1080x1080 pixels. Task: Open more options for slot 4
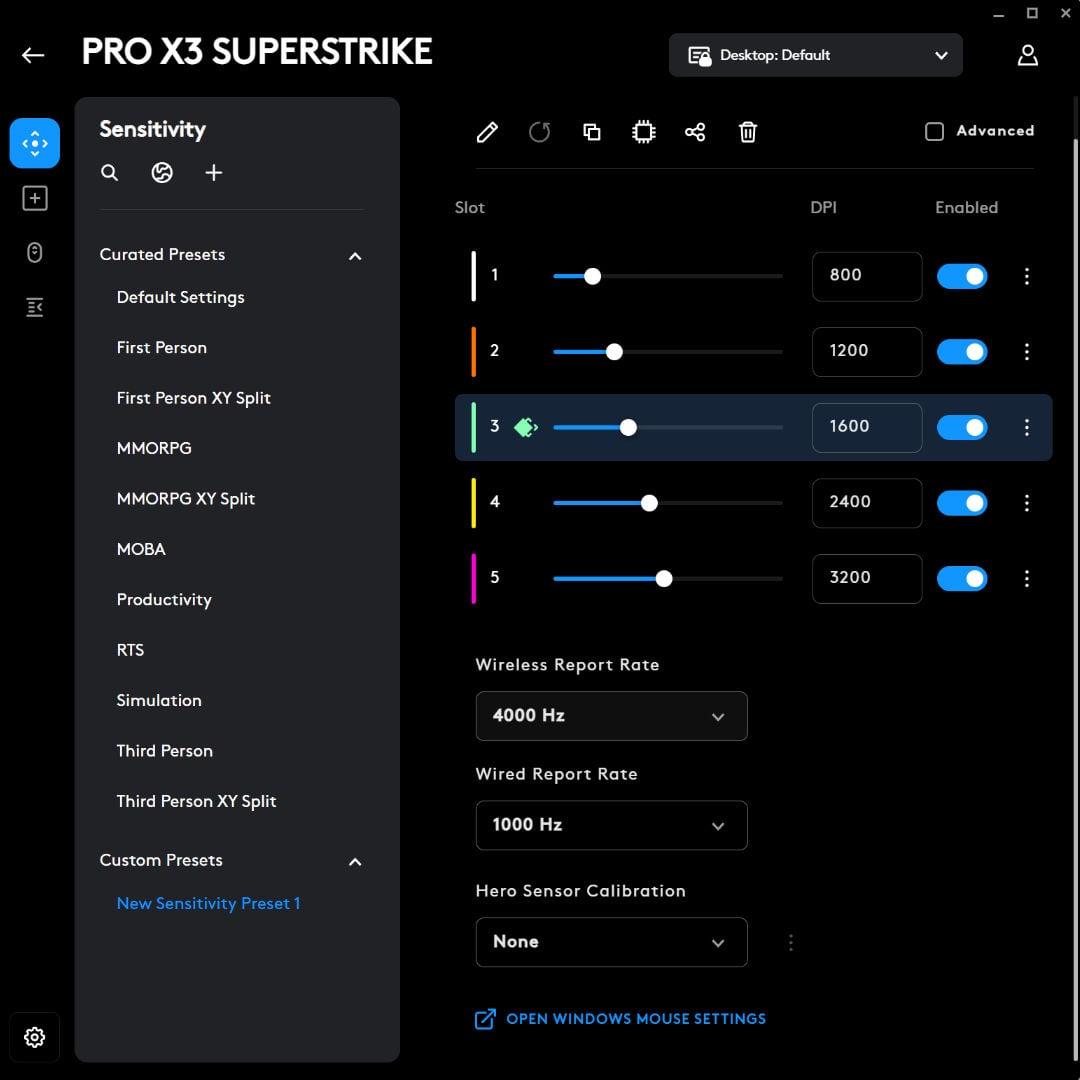(x=1026, y=503)
